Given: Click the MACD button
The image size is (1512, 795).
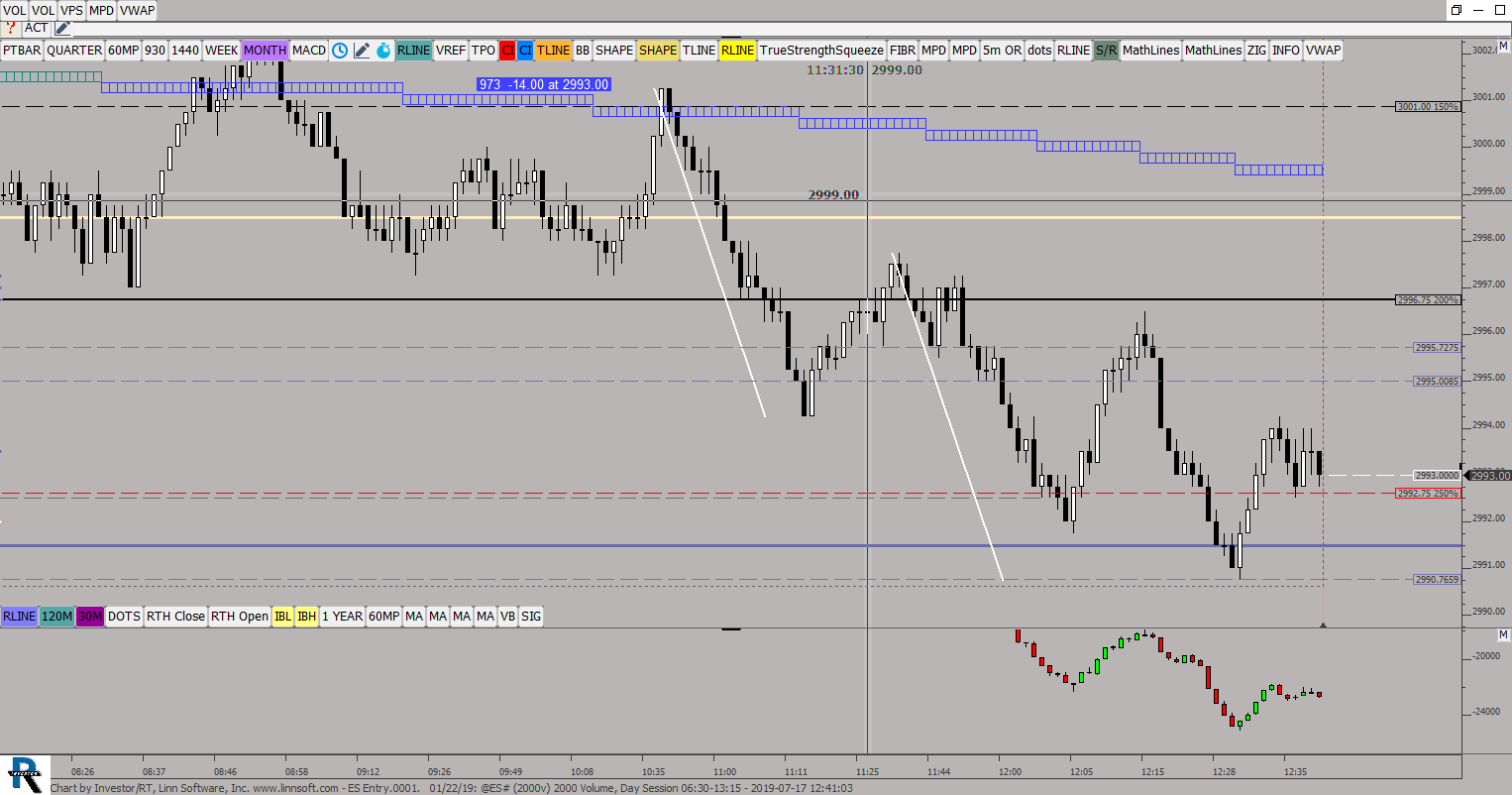Looking at the screenshot, I should click(309, 51).
